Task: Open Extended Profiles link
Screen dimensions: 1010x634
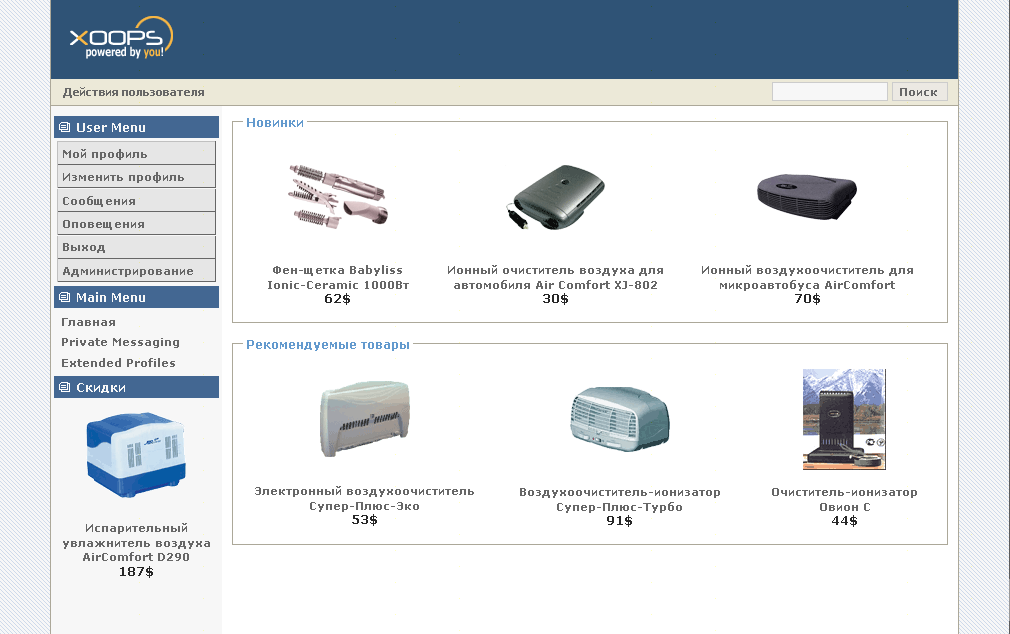Action: coord(119,363)
